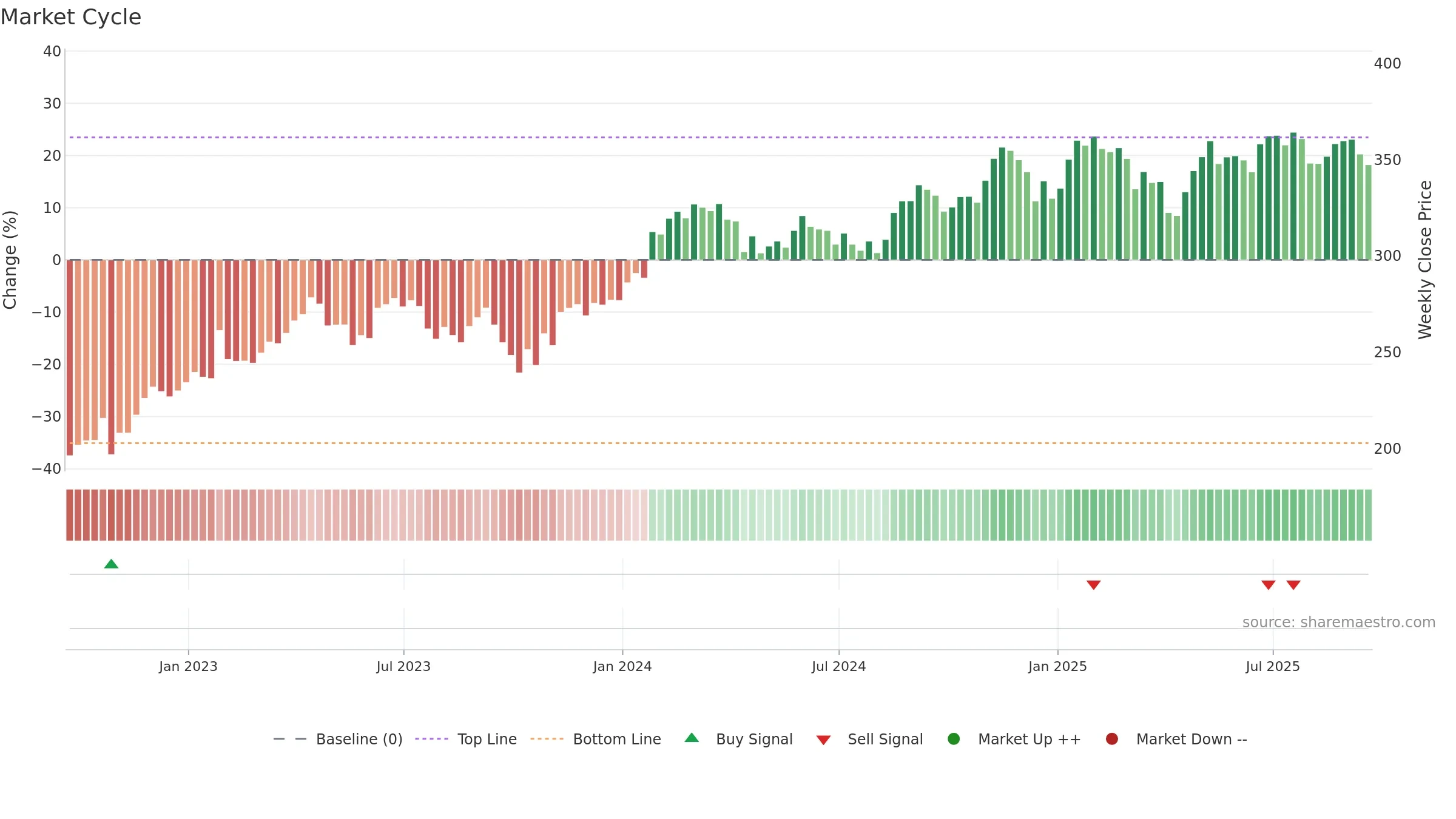This screenshot has width=1456, height=819.
Task: Click the gray dashed baseline legend swatch
Action: click(290, 739)
